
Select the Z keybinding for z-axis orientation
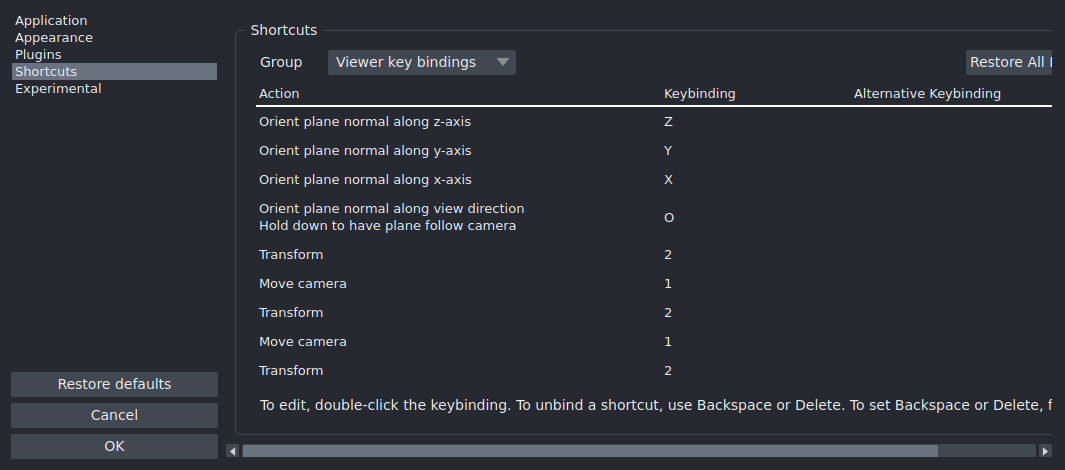(x=668, y=122)
